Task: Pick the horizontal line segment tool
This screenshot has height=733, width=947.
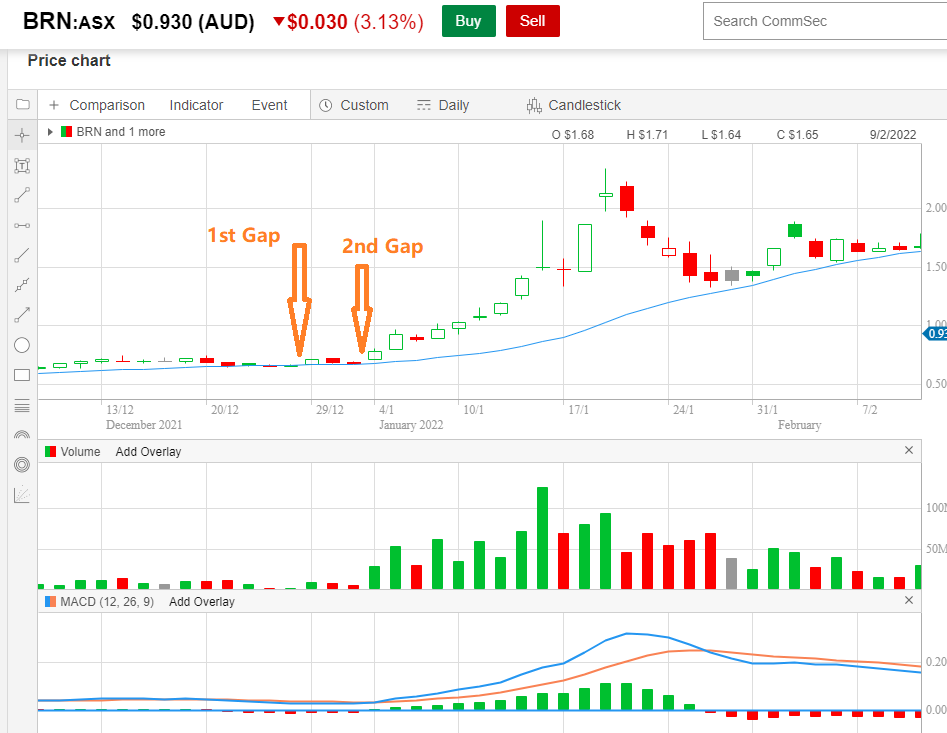Action: (x=22, y=225)
